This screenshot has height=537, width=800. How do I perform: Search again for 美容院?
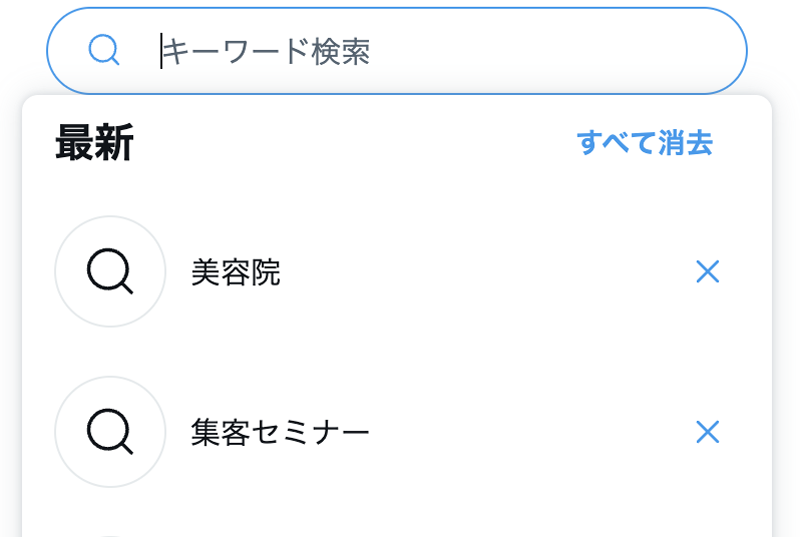(x=236, y=272)
